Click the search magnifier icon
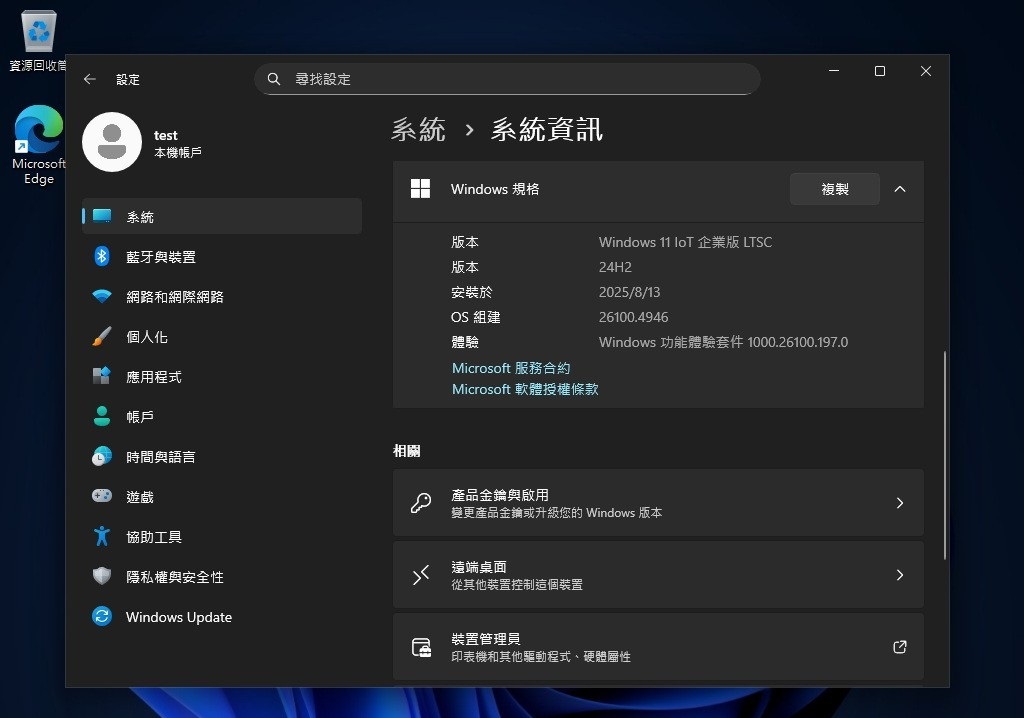The image size is (1024, 718). point(274,79)
